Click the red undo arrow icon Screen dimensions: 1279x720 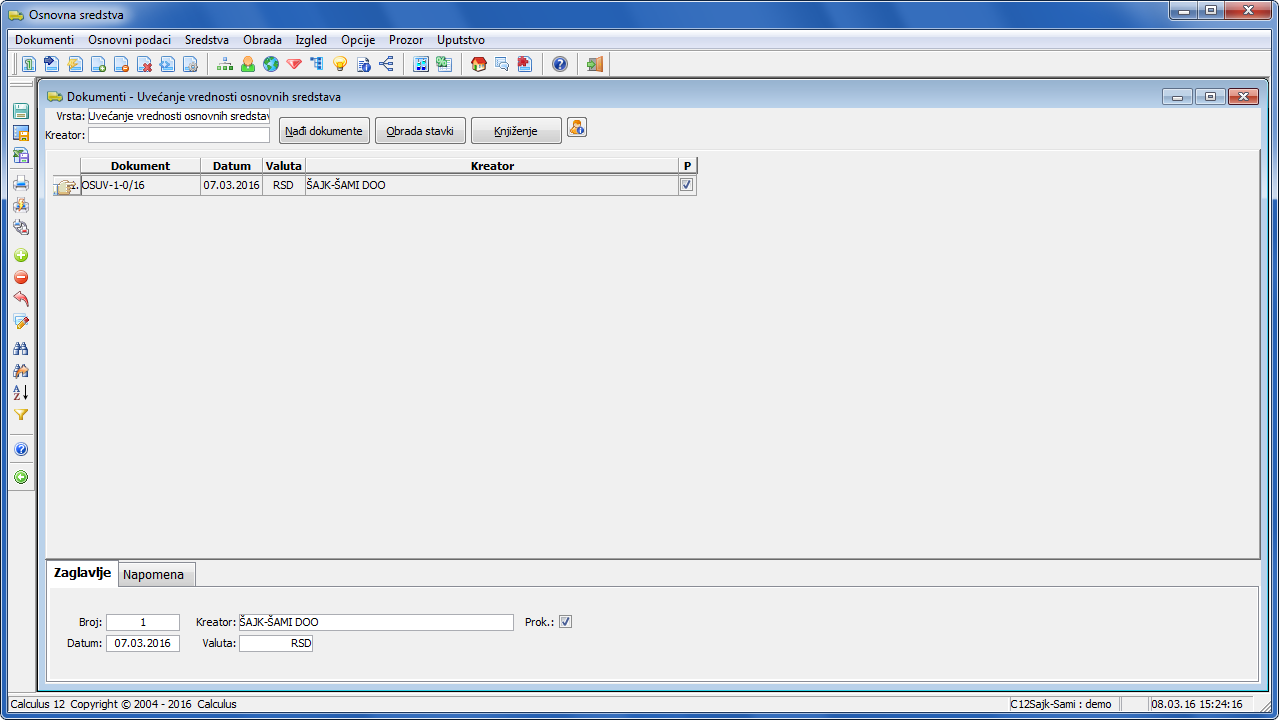click(20, 299)
